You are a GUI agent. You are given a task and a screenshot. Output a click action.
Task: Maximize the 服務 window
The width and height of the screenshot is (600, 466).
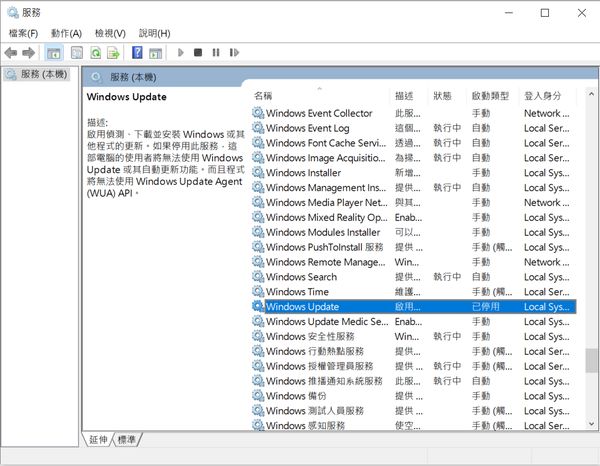pos(545,13)
